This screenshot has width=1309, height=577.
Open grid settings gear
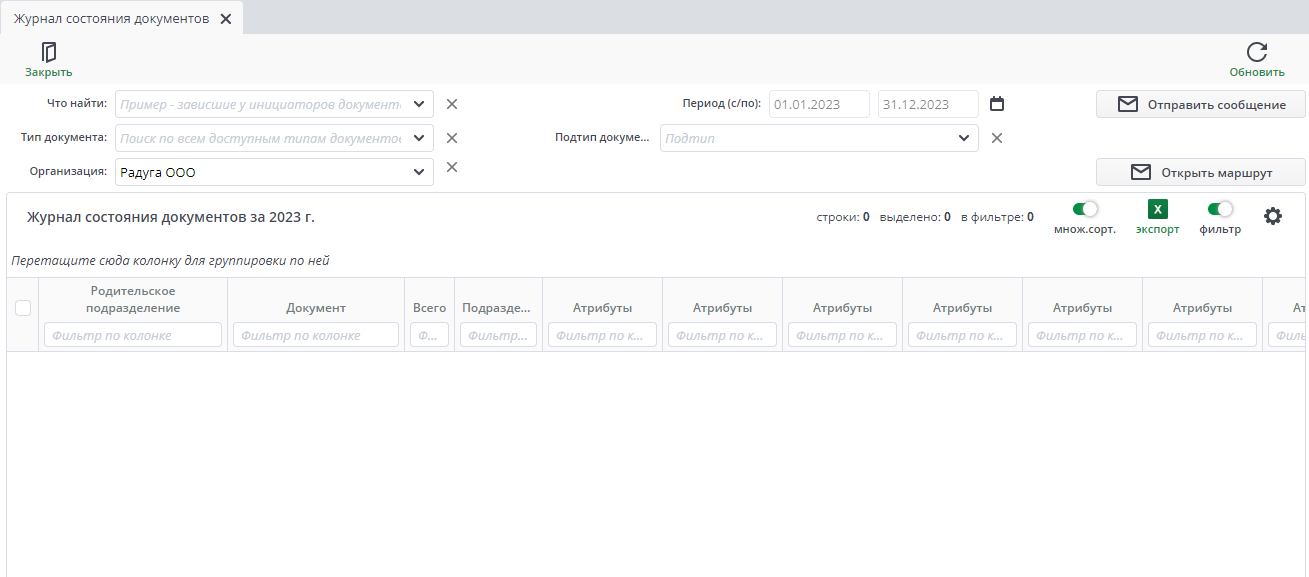pyautogui.click(x=1273, y=216)
